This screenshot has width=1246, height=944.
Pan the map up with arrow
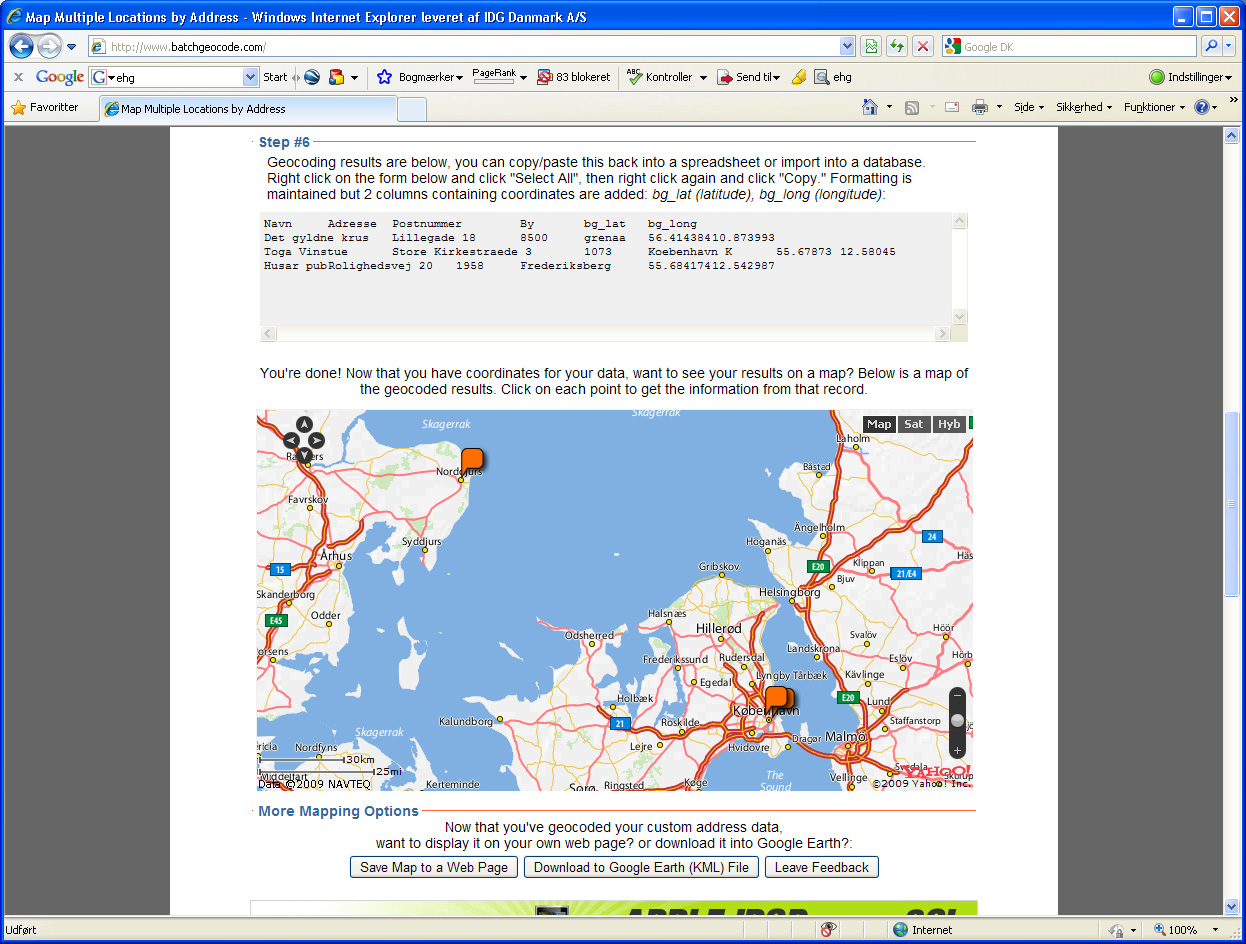304,424
